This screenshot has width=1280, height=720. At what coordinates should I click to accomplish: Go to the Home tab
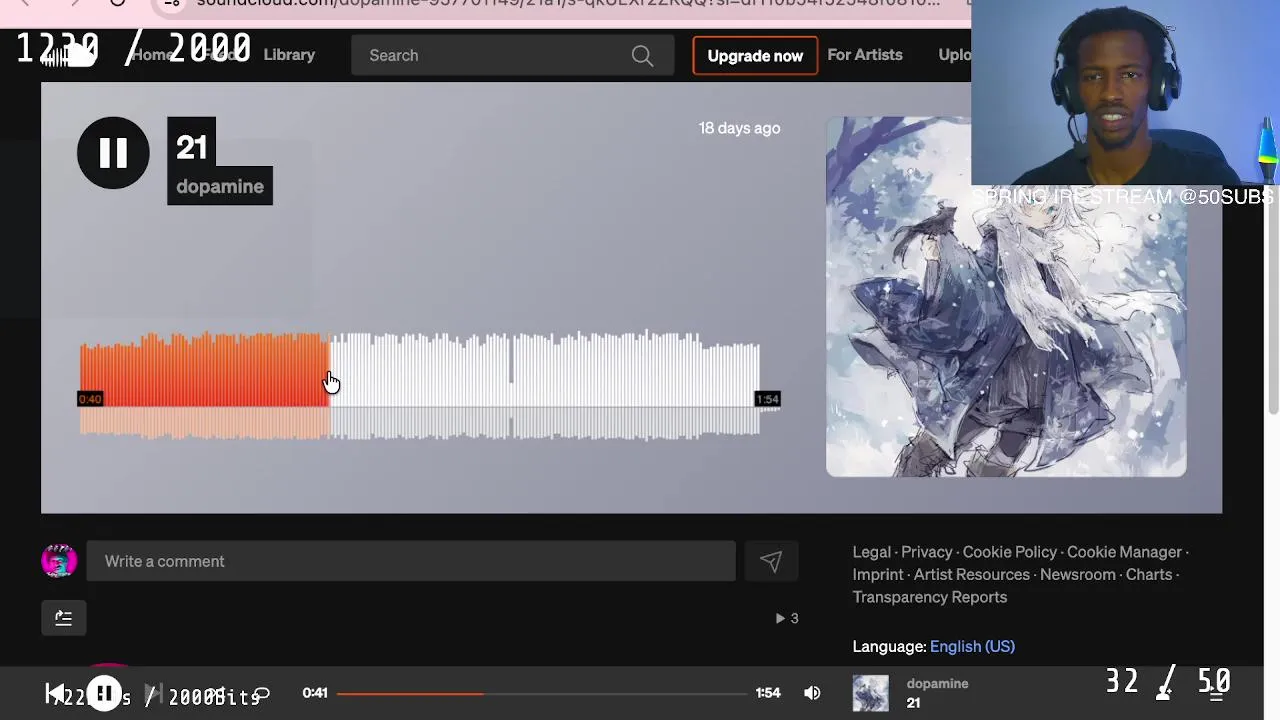[x=152, y=55]
